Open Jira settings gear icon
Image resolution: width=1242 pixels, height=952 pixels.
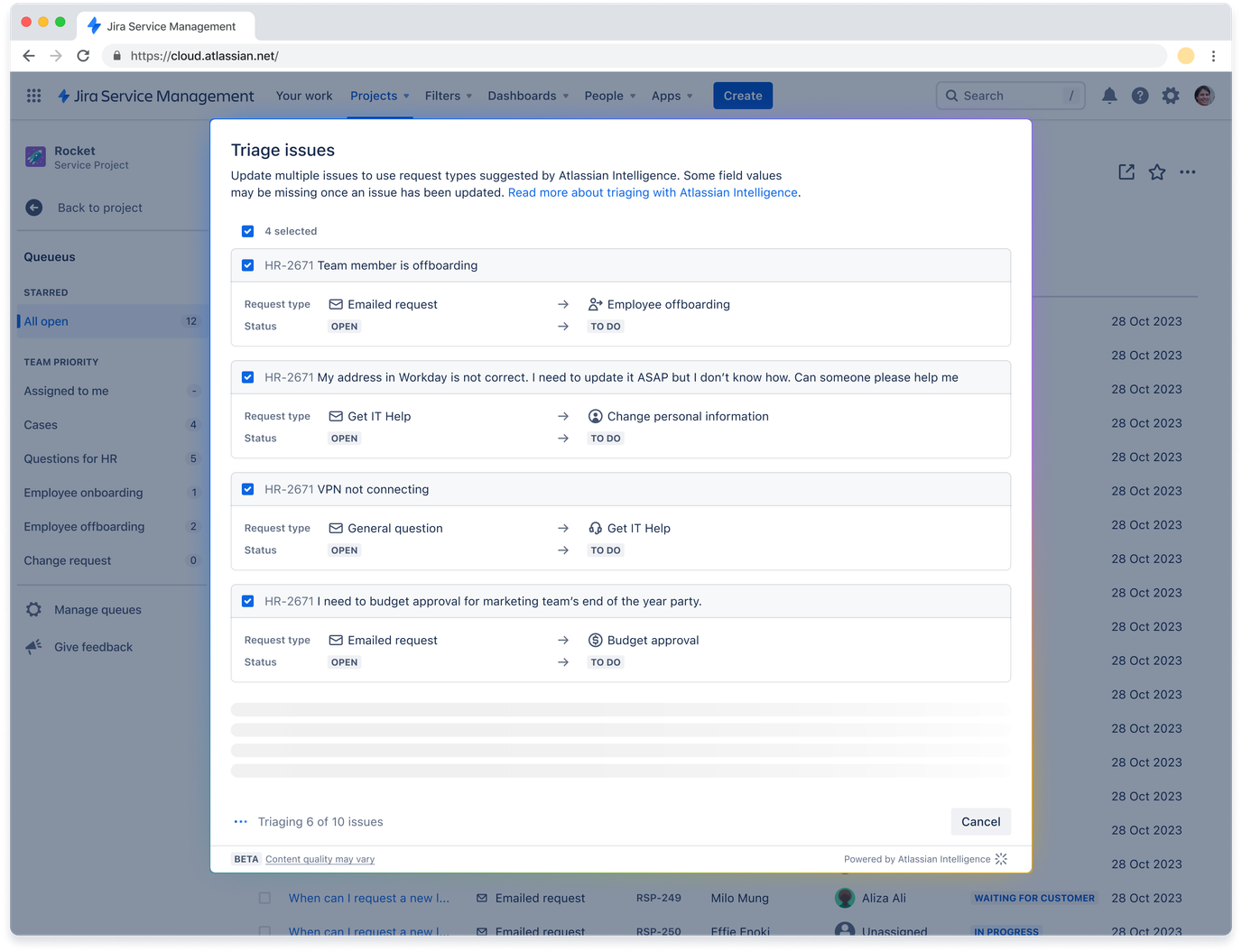pos(1171,96)
